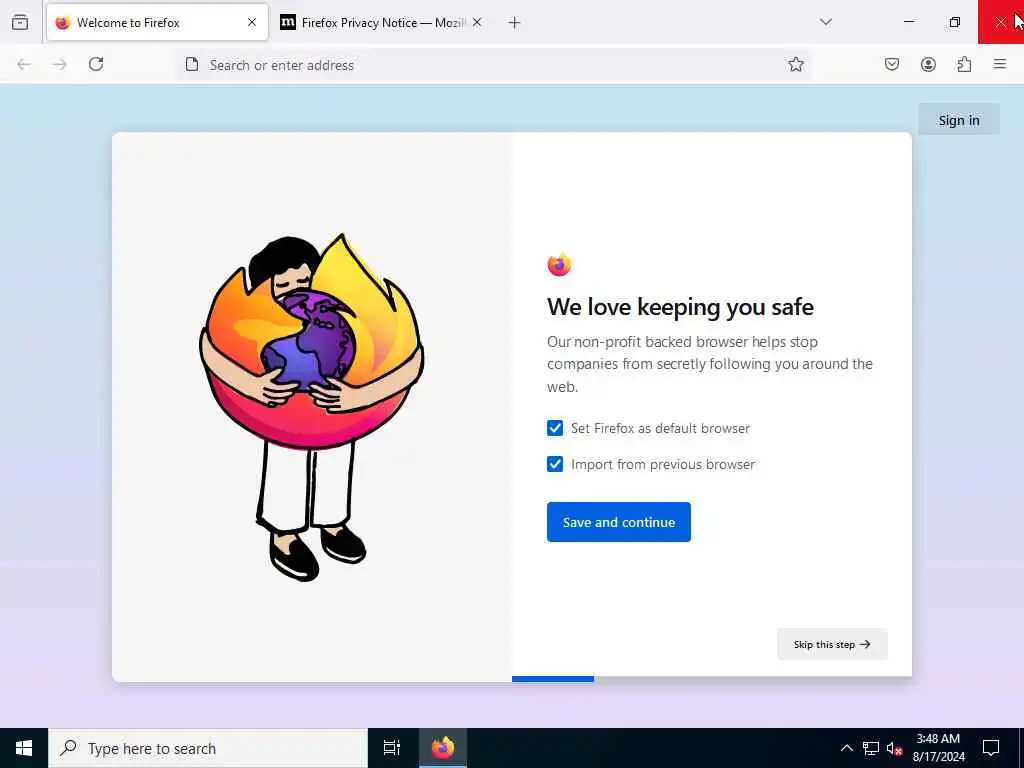Show hidden system tray icons
The width and height of the screenshot is (1024, 768).
(x=846, y=748)
